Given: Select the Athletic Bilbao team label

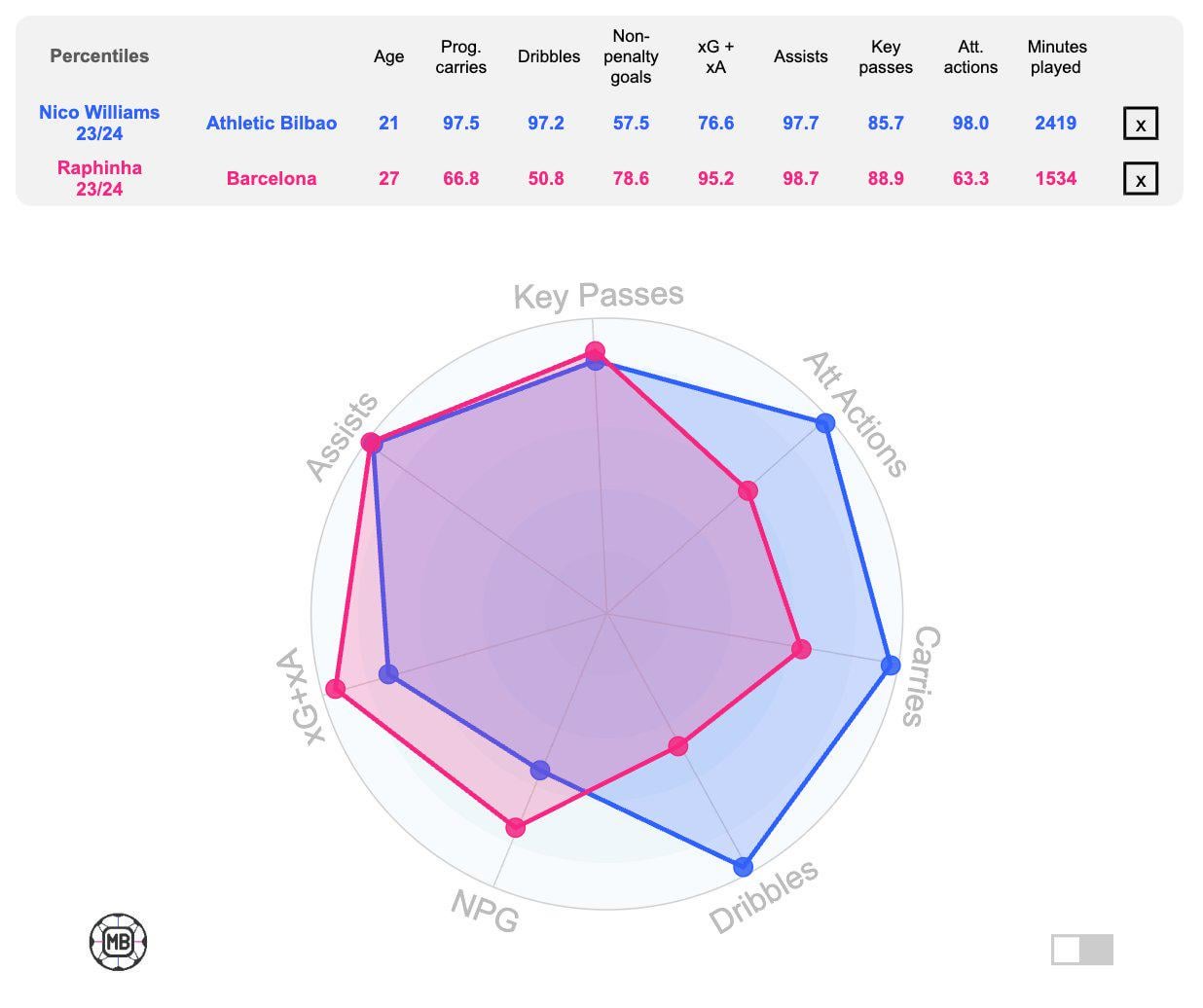Looking at the screenshot, I should point(272,123).
